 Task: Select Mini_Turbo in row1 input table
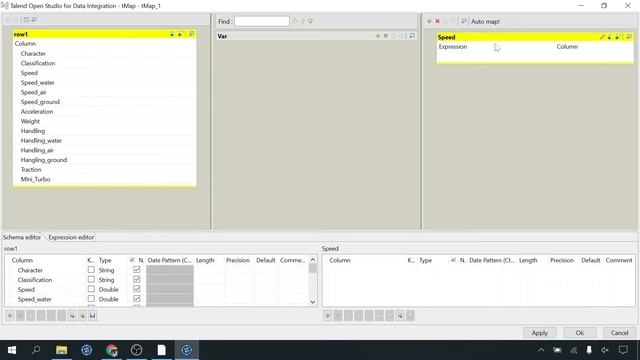(x=36, y=179)
